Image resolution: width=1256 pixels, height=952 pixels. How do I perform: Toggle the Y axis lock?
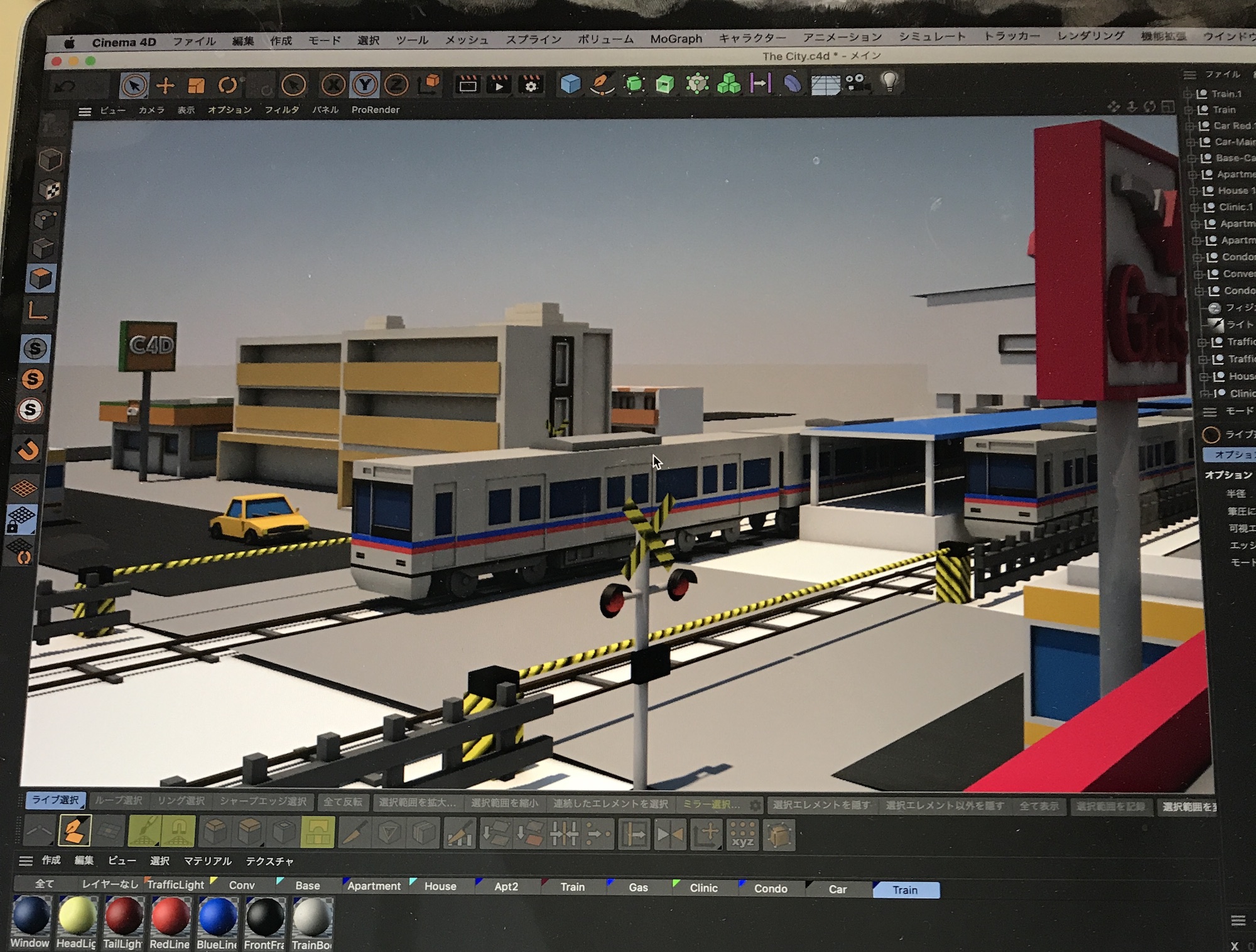click(365, 84)
